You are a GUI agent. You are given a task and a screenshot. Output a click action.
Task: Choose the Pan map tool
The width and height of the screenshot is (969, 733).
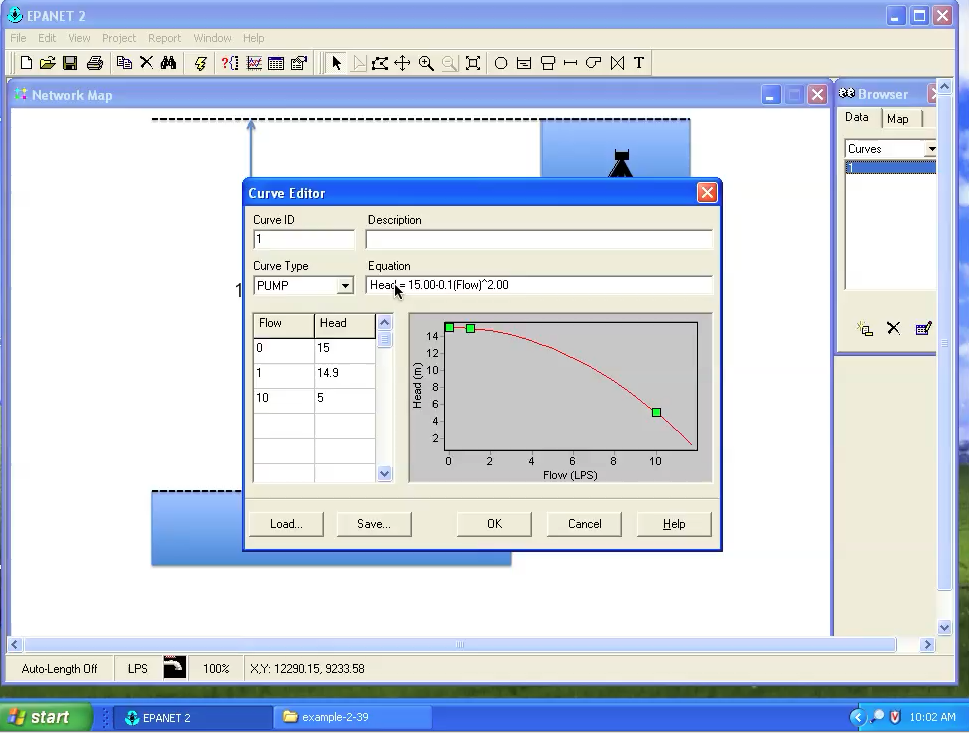tap(402, 63)
